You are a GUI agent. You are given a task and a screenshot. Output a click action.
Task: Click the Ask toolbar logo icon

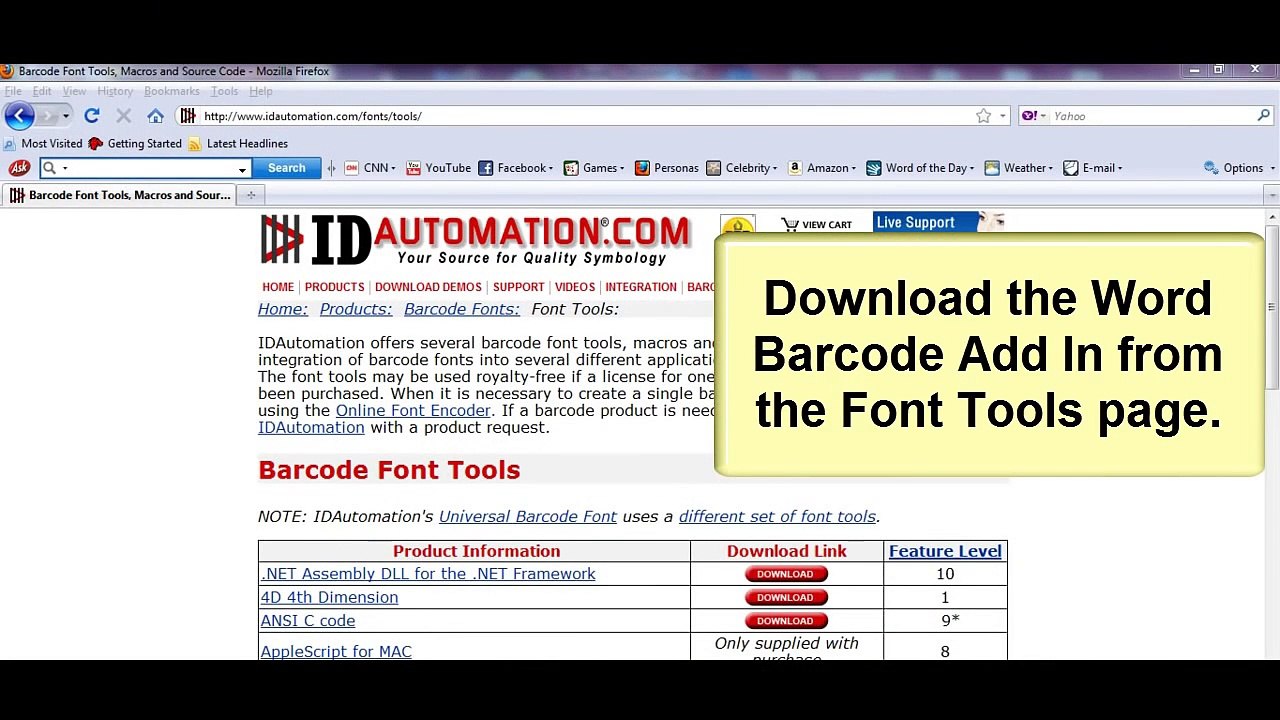19,168
